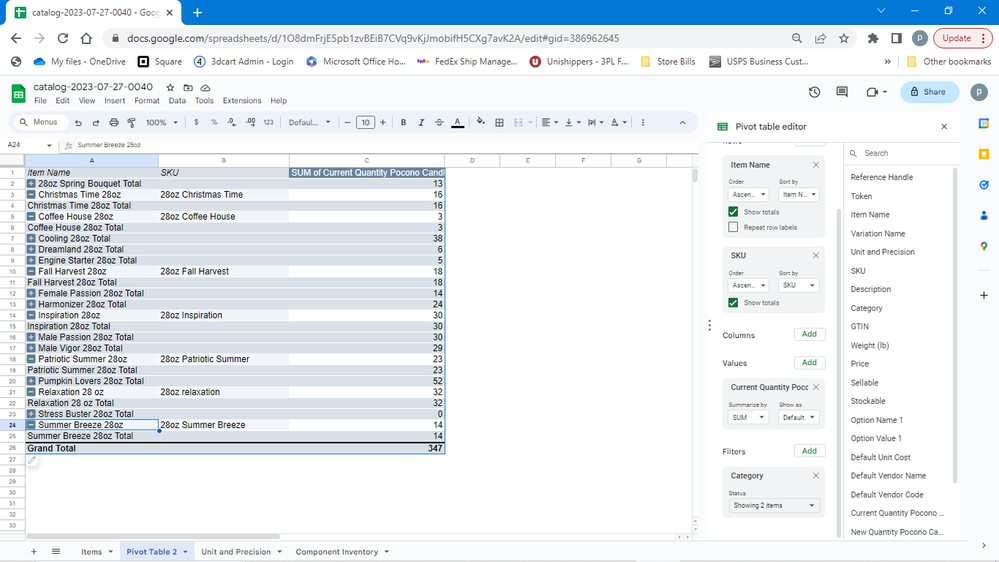
Task: Format as currency with dollar icon
Action: pyautogui.click(x=196, y=122)
